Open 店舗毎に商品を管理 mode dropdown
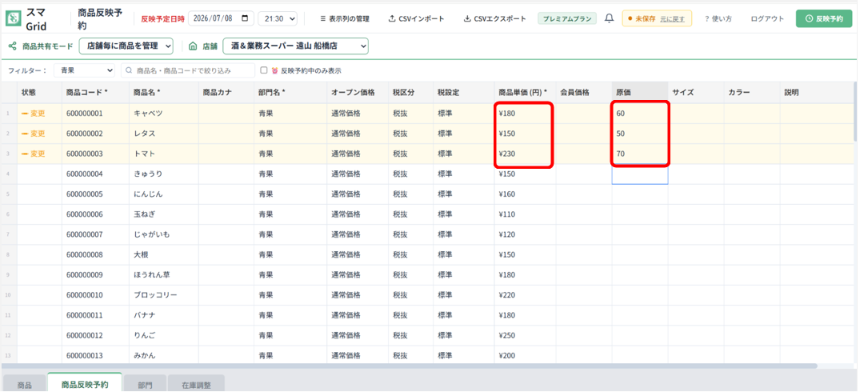The image size is (858, 392). click(x=126, y=47)
